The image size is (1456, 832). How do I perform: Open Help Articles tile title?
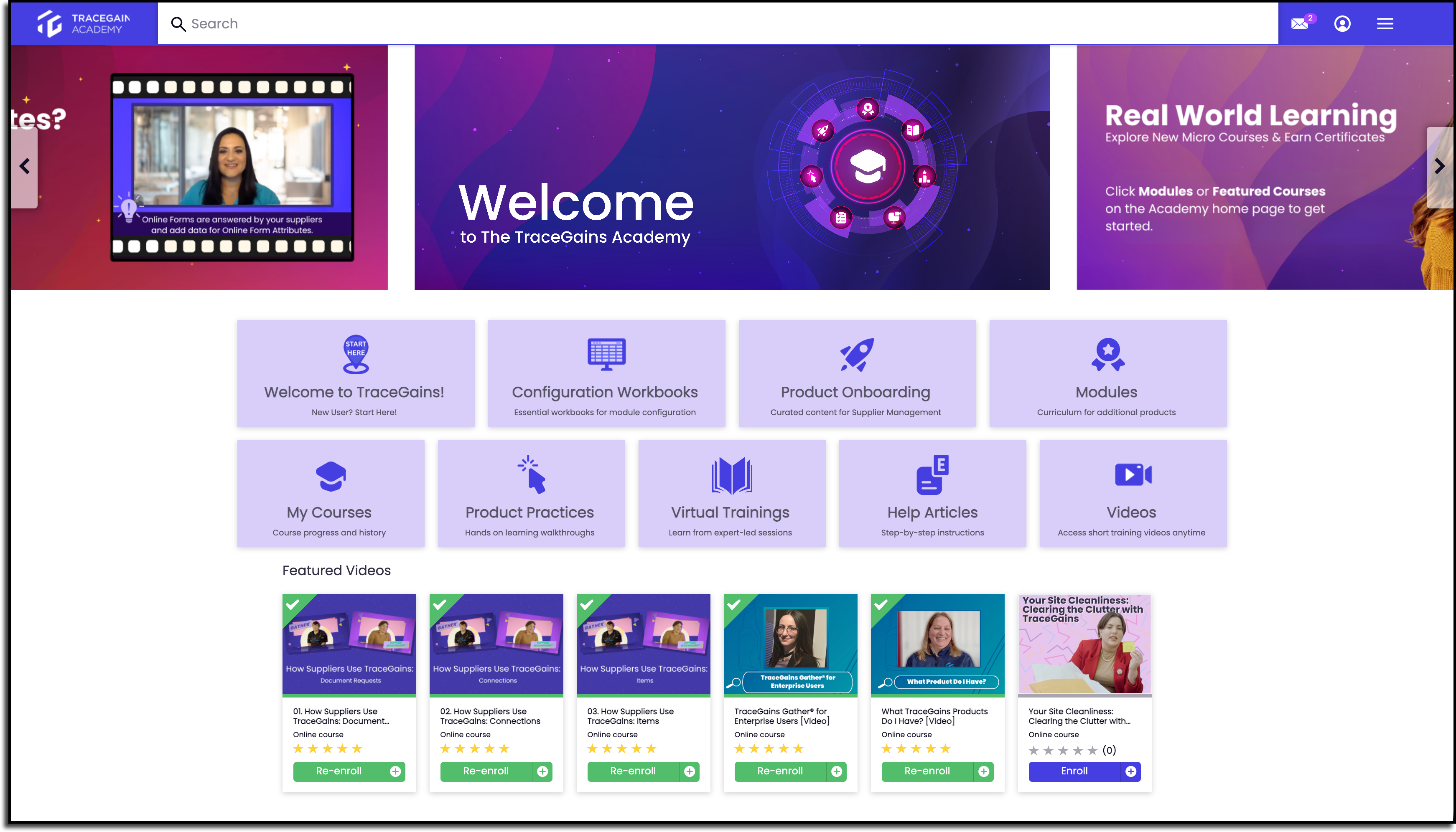tap(932, 512)
